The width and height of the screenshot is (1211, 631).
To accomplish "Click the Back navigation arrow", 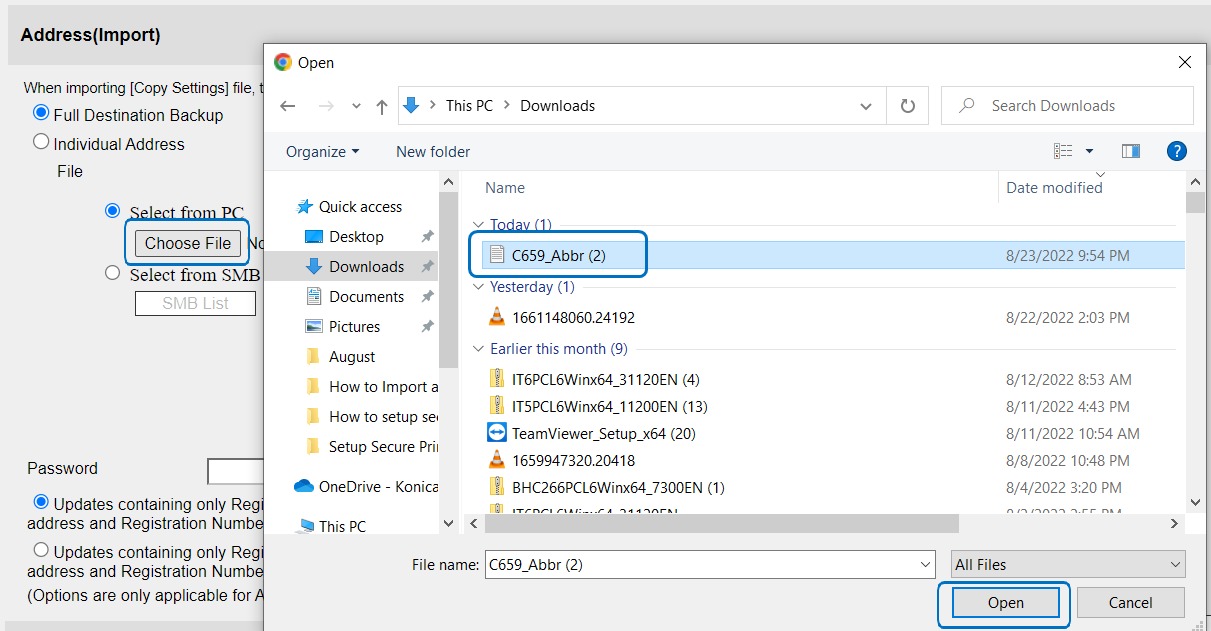I will pyautogui.click(x=288, y=106).
